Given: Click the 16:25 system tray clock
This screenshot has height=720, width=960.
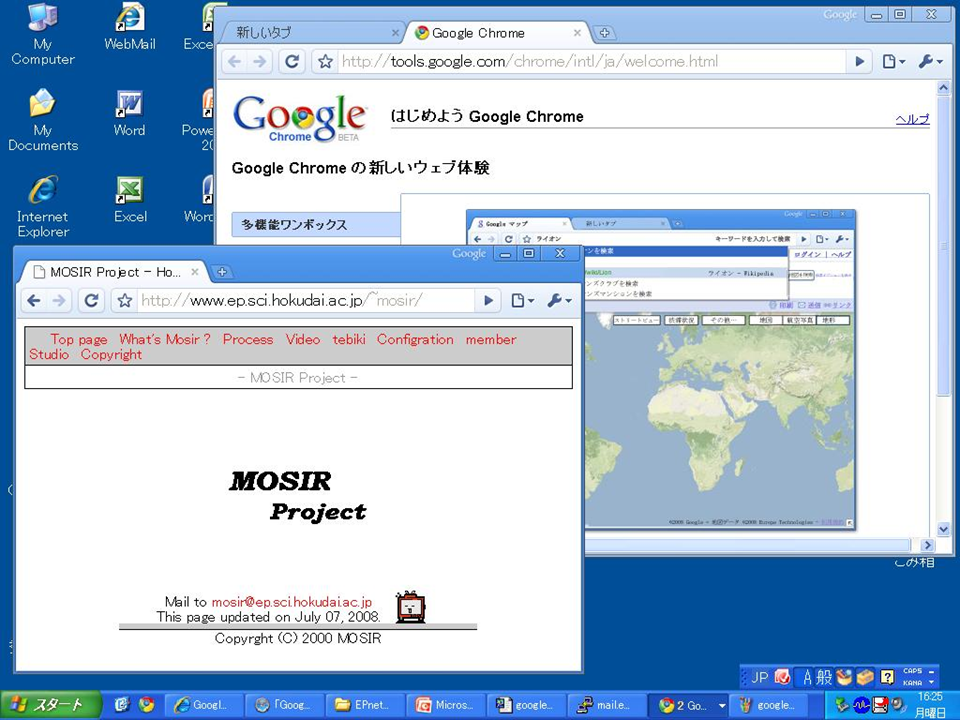Looking at the screenshot, I should [x=930, y=697].
